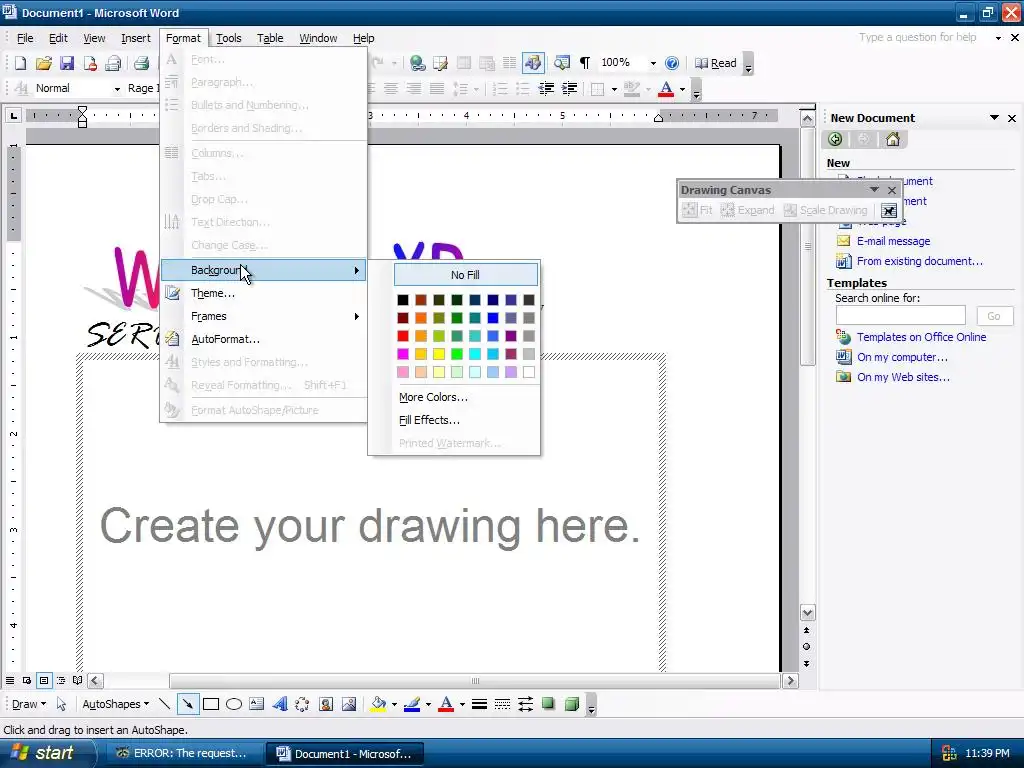This screenshot has width=1024, height=768.
Task: Click the Go search button
Action: pyautogui.click(x=994, y=316)
